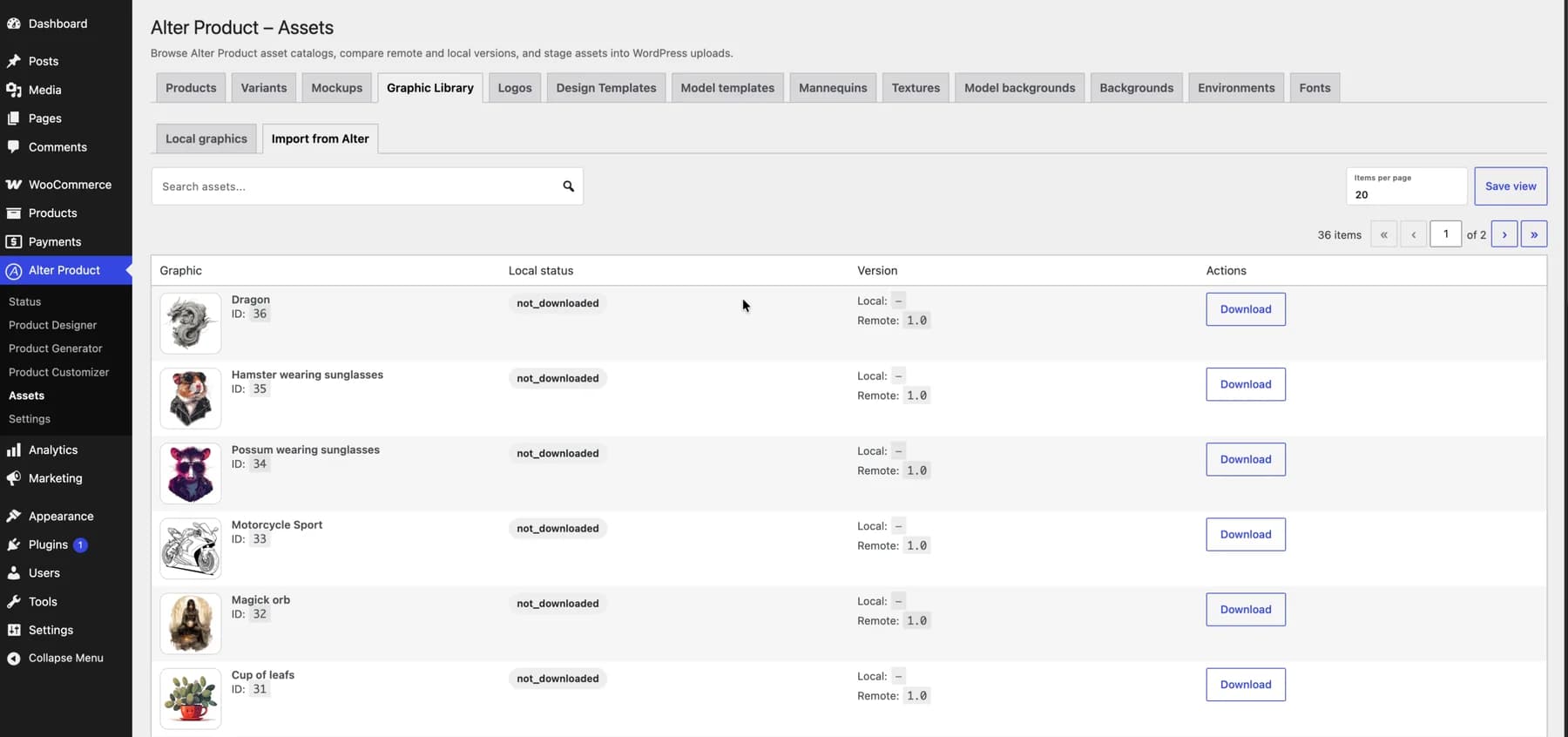The width and height of the screenshot is (1568, 737).
Task: Click the Alter Product circle icon
Action: [14, 271]
